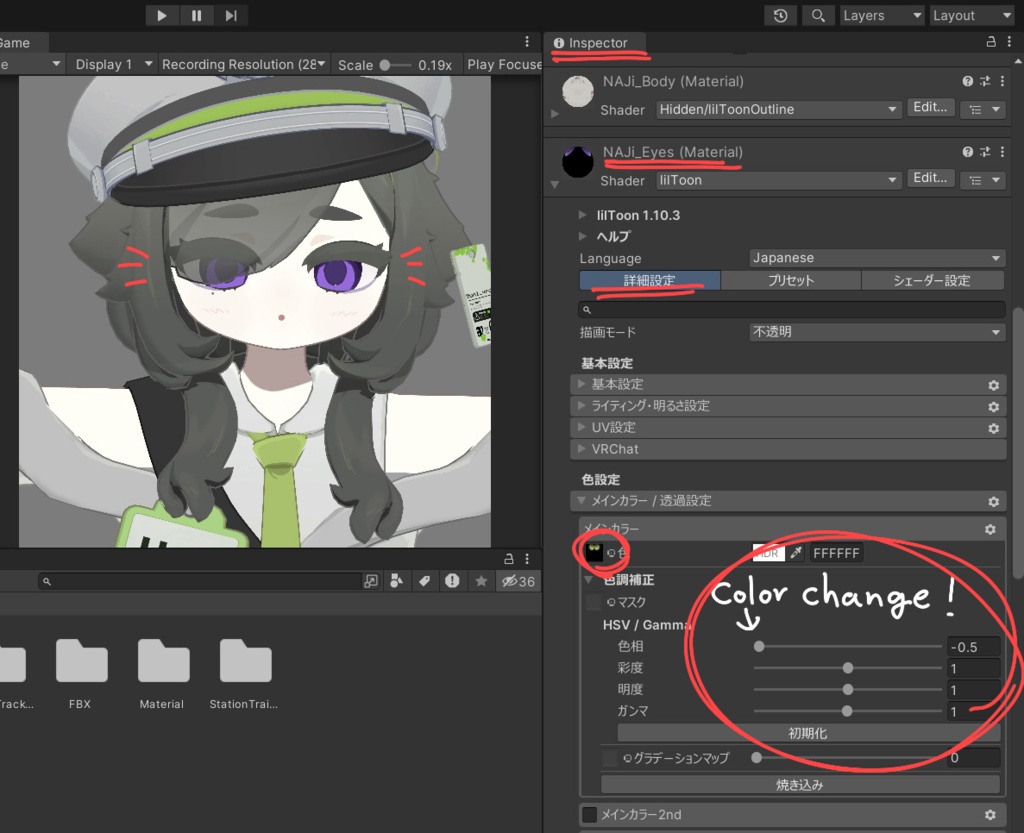Click the Play button in the toolbar

pyautogui.click(x=162, y=15)
